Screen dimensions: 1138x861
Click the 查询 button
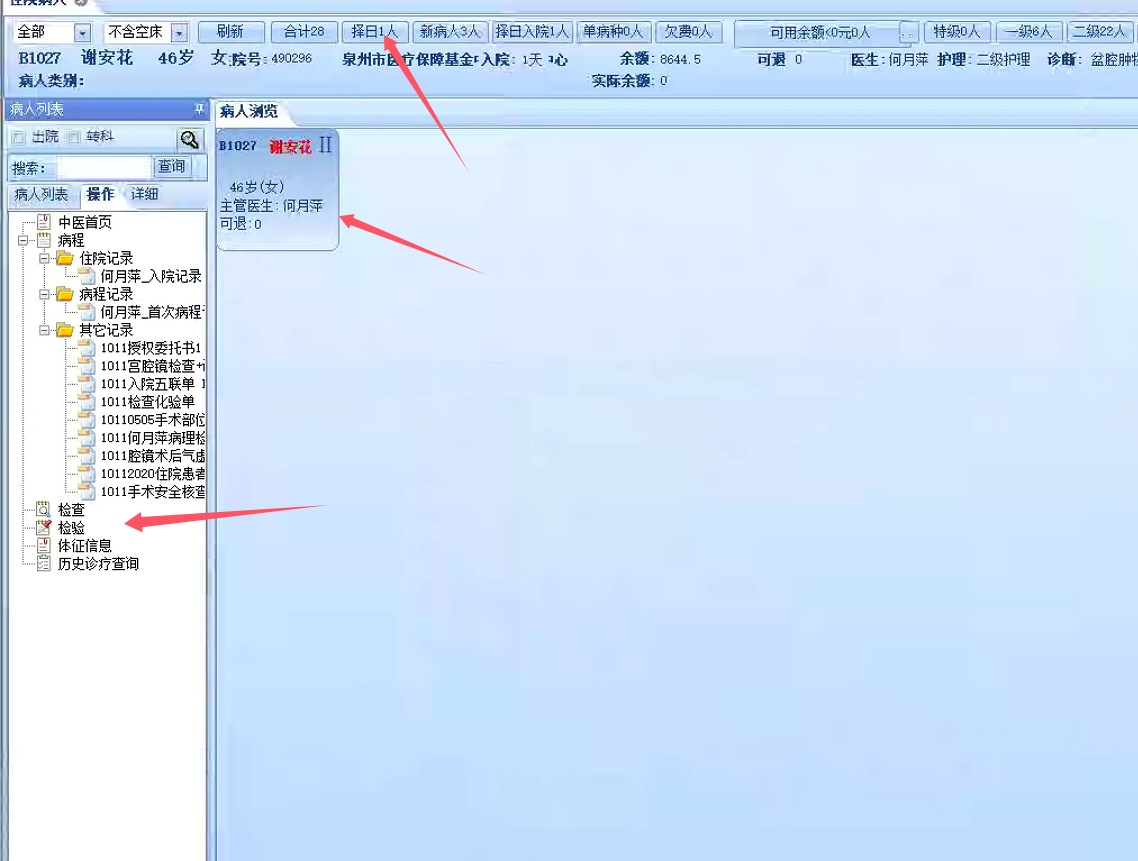click(x=172, y=166)
